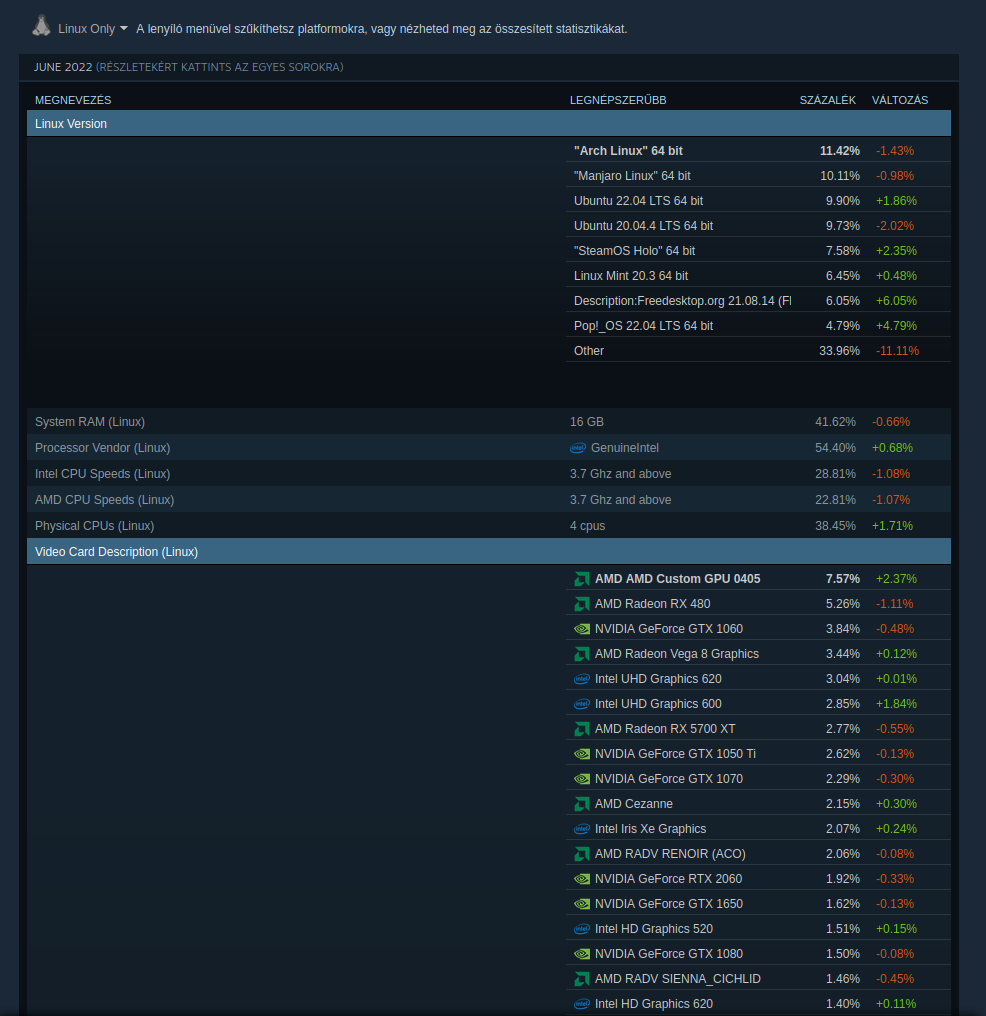Click the 16 GB most popular value
The height and width of the screenshot is (1016, 986).
587,422
